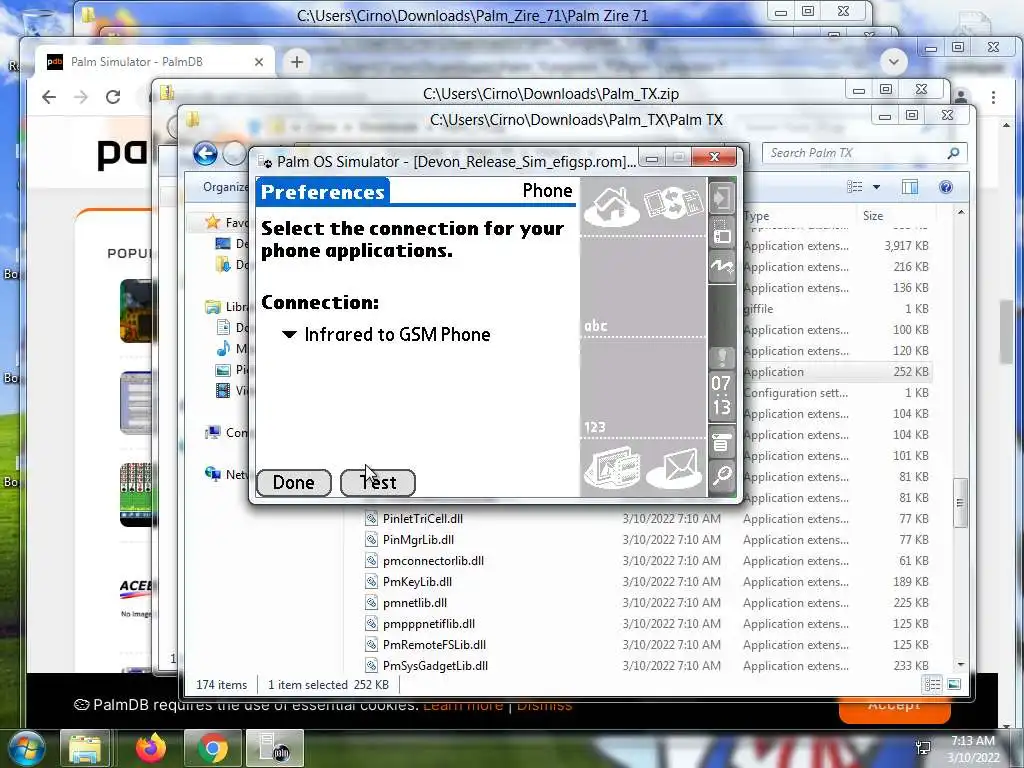Select the Palm Simulator - PalmDB browser tab

[155, 62]
